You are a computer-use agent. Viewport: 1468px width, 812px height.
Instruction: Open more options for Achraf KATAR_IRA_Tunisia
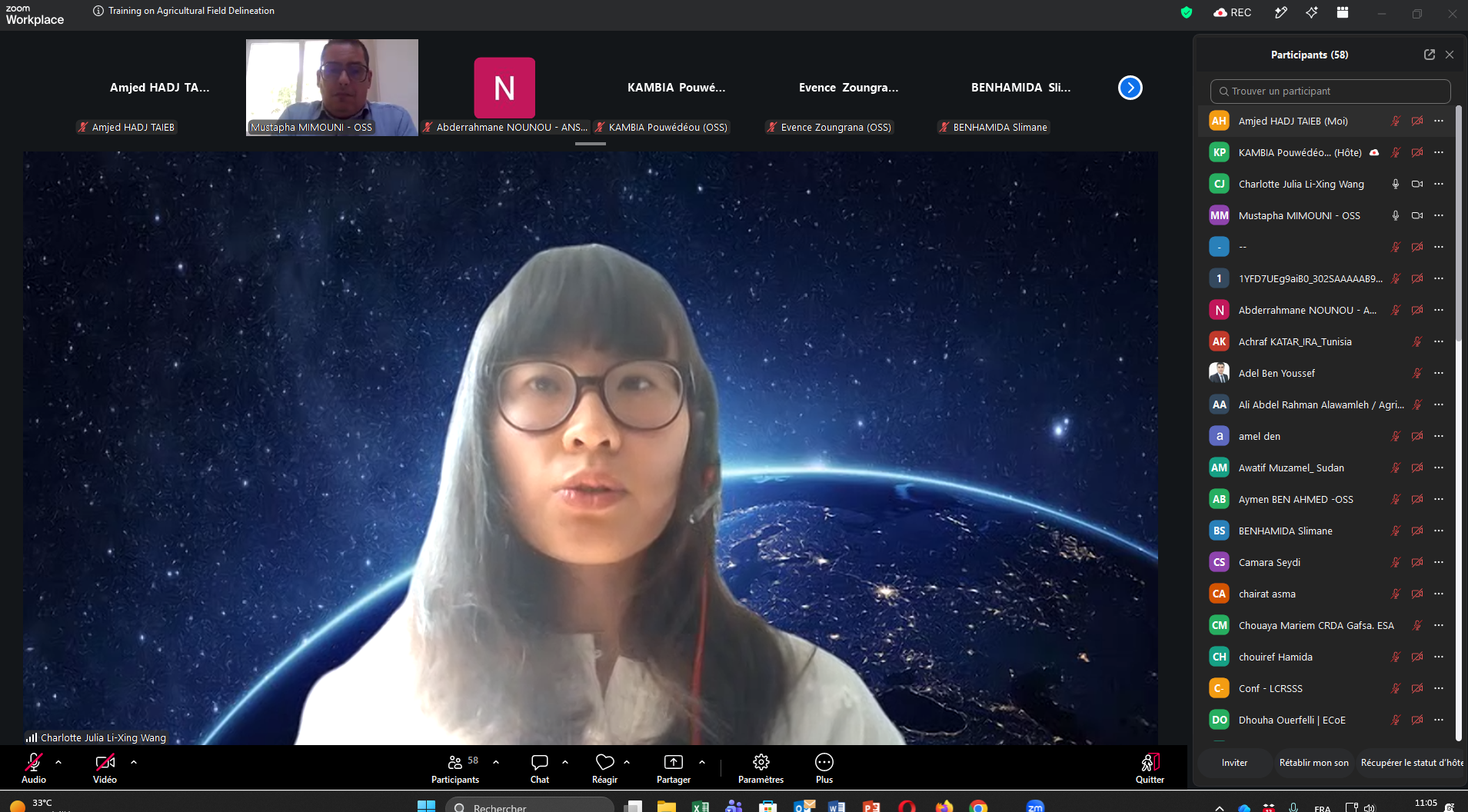[x=1439, y=341]
